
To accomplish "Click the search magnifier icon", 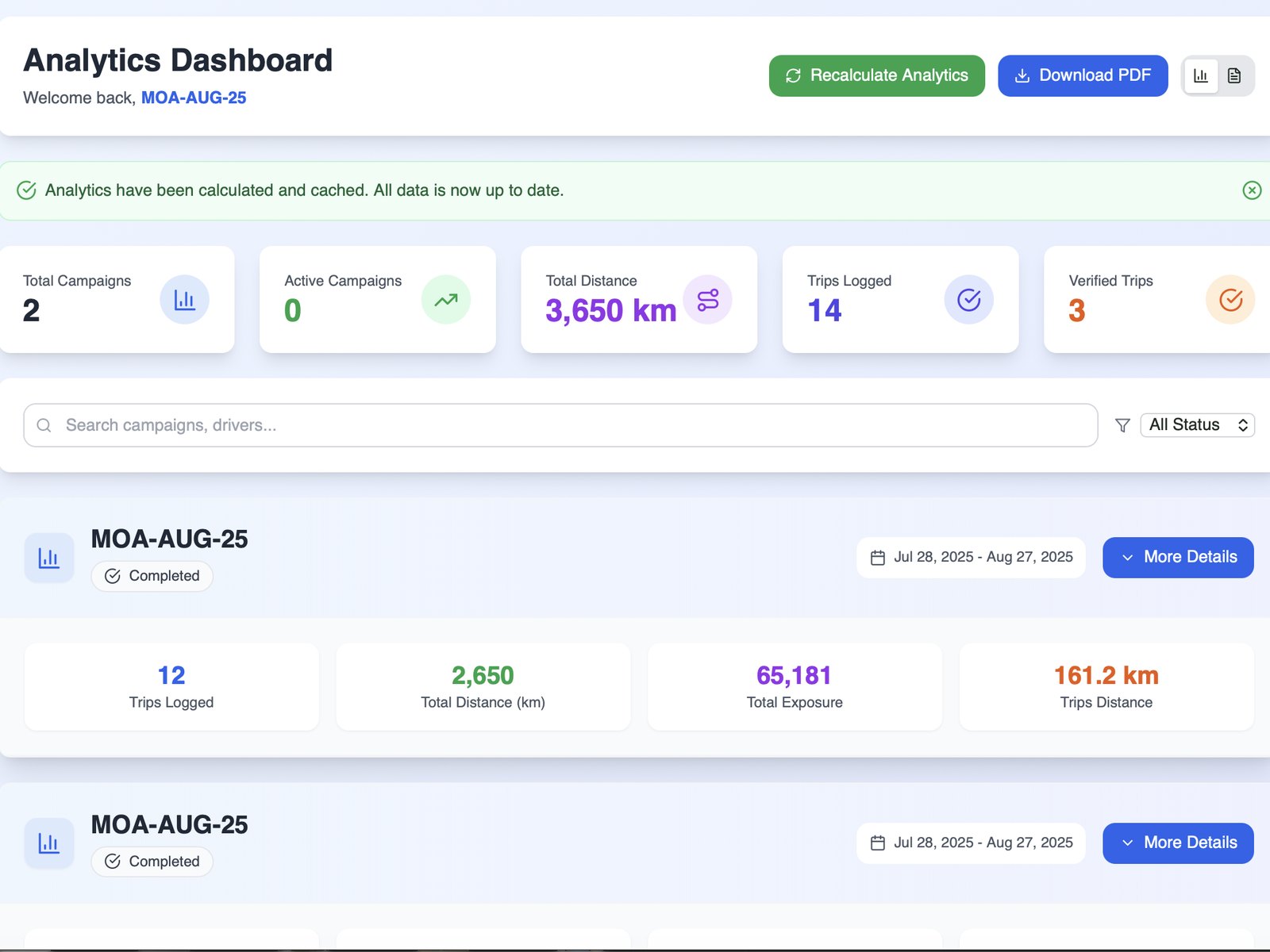I will pyautogui.click(x=44, y=425).
